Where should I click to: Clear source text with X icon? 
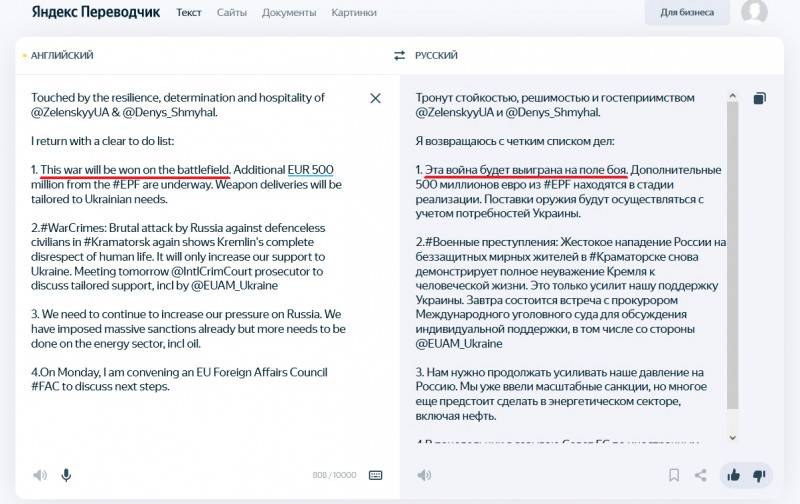tap(375, 98)
